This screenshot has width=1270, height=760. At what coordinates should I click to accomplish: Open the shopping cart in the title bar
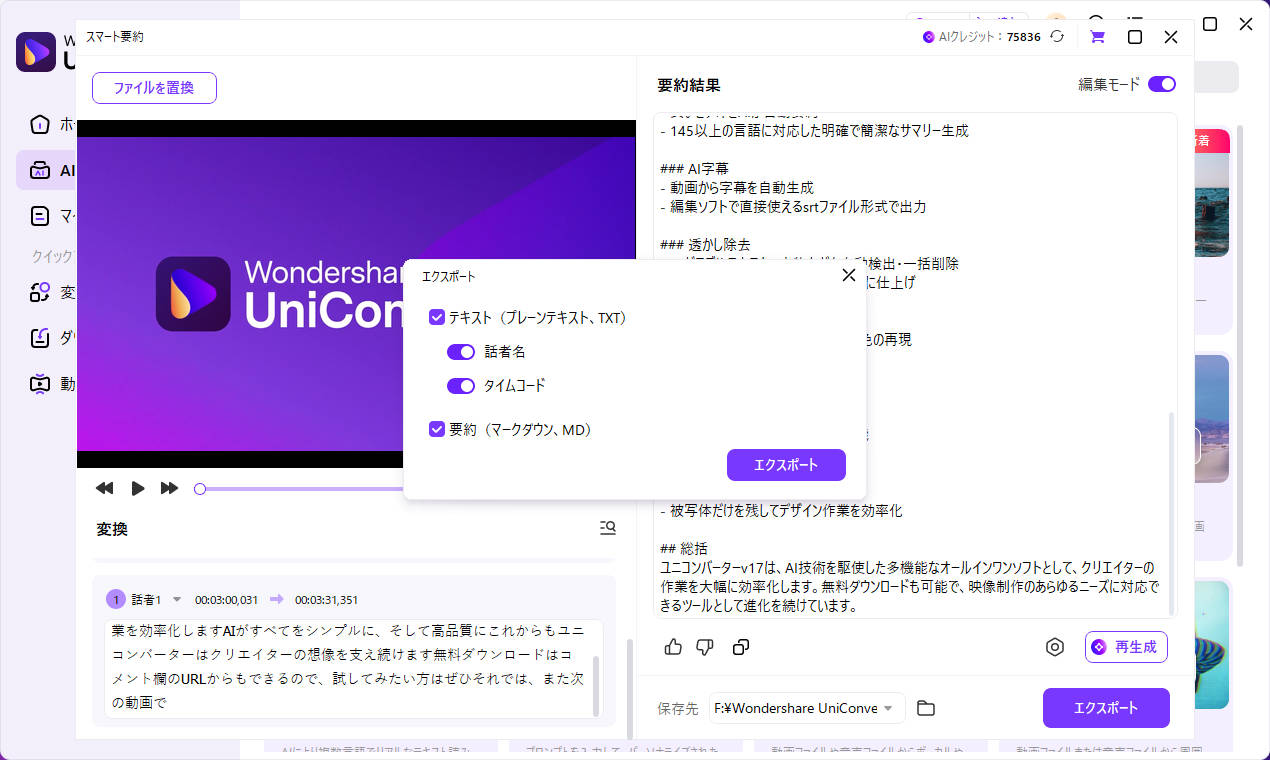pos(1097,36)
